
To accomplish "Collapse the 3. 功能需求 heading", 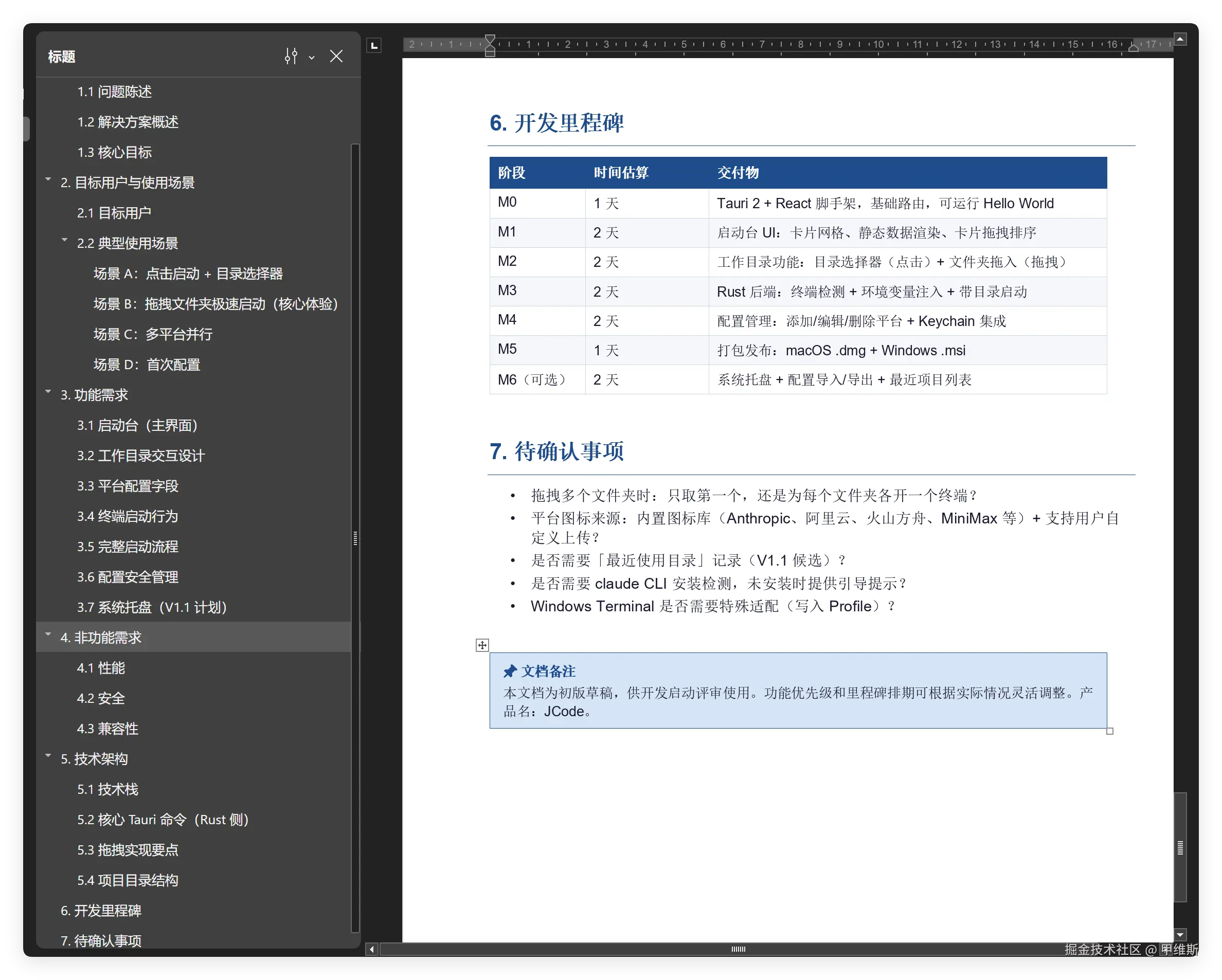I will pyautogui.click(x=48, y=392).
